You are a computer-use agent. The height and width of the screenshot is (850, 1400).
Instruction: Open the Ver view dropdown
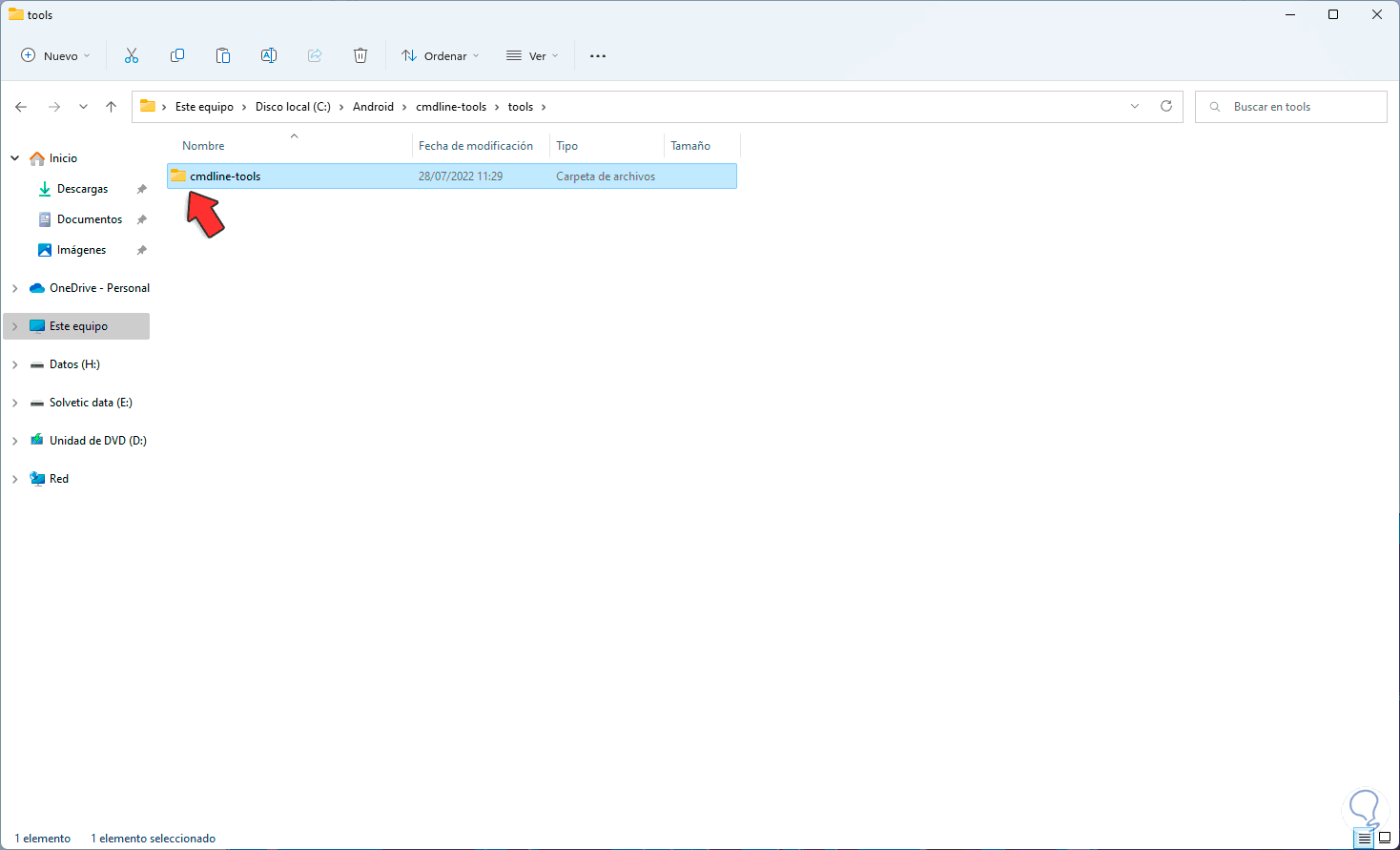(x=532, y=56)
